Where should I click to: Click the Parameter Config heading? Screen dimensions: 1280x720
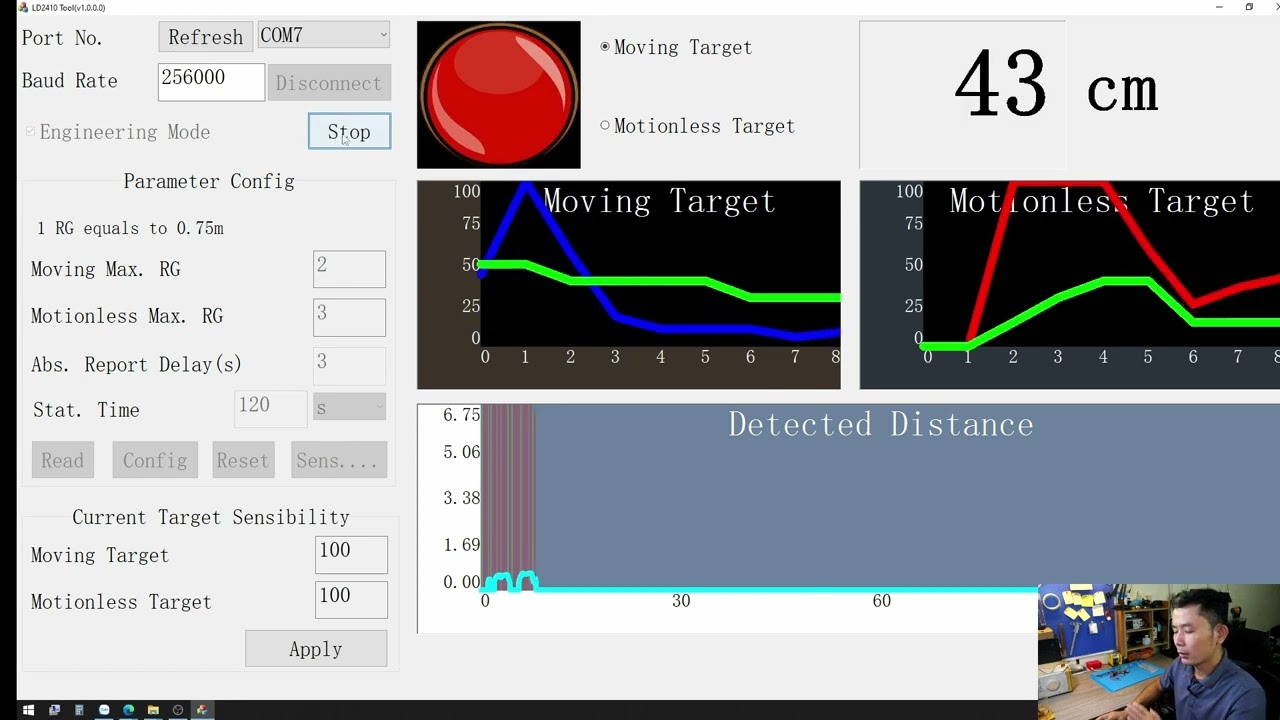(x=209, y=181)
